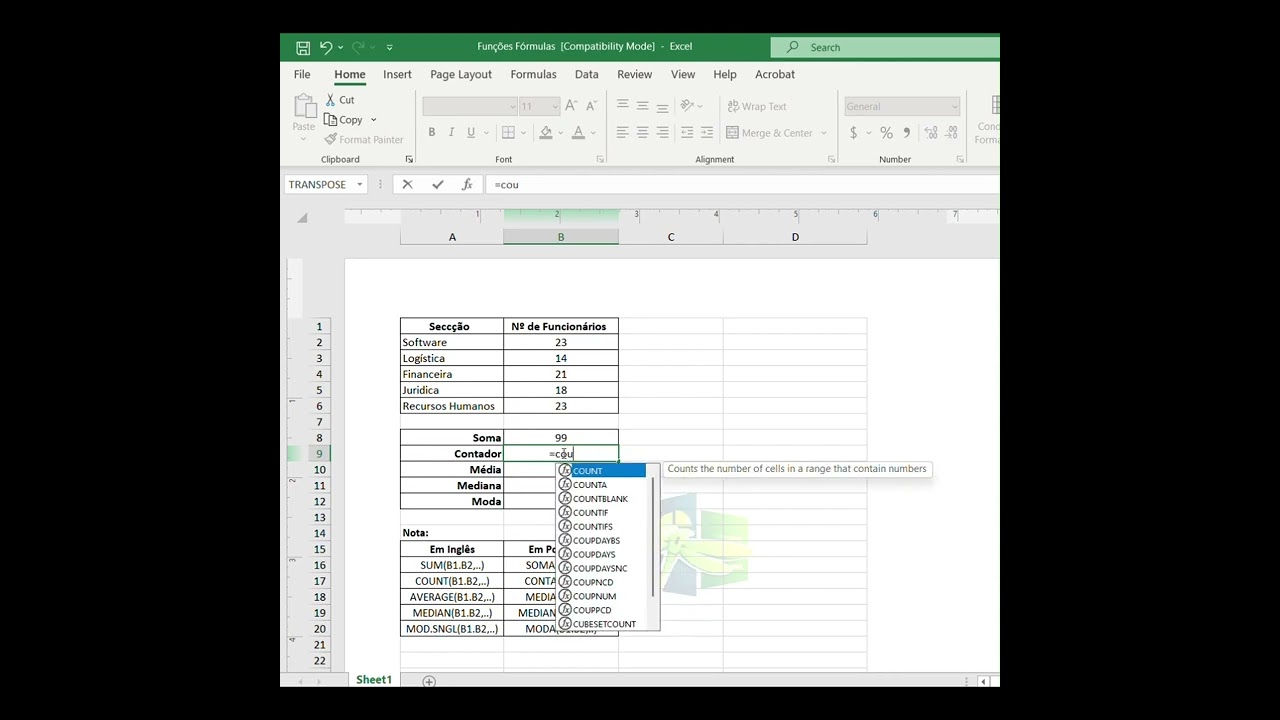Image resolution: width=1280 pixels, height=720 pixels.
Task: Click the Search box in title bar
Action: [885, 47]
